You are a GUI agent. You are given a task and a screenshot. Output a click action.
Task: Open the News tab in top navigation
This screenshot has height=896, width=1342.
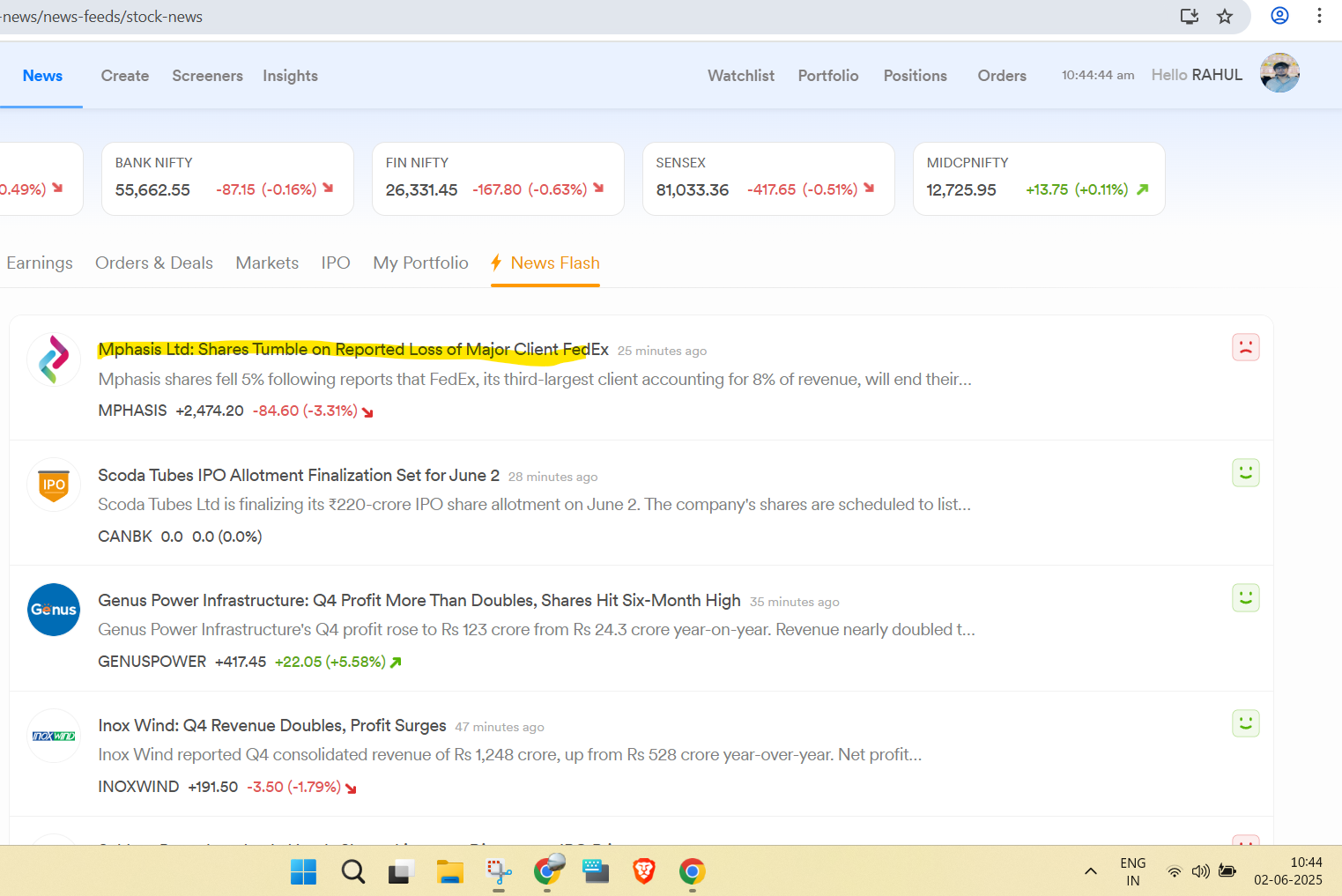click(x=42, y=76)
